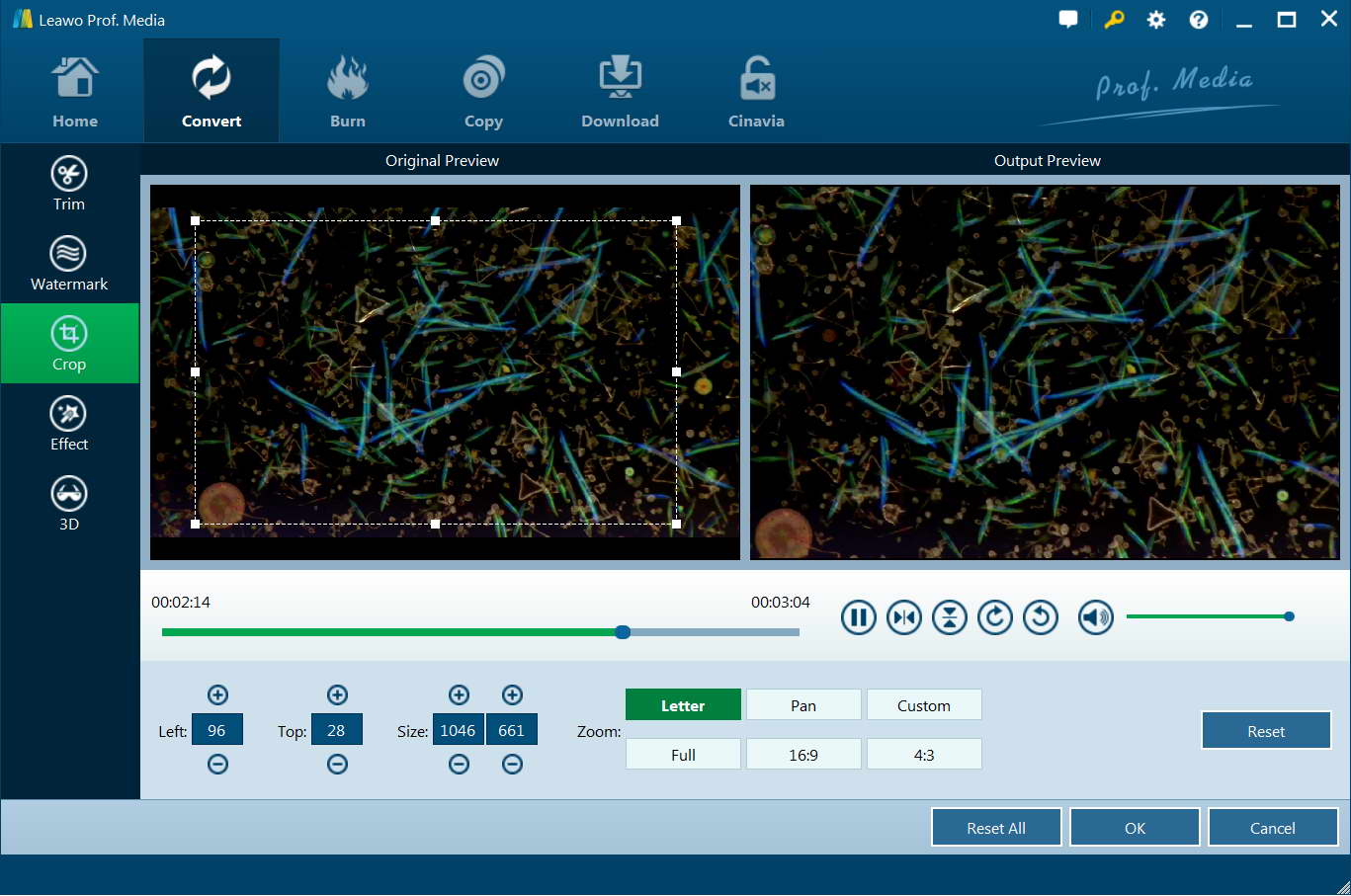
Task: Click the Reset button for crop settings
Action: [x=1266, y=731]
